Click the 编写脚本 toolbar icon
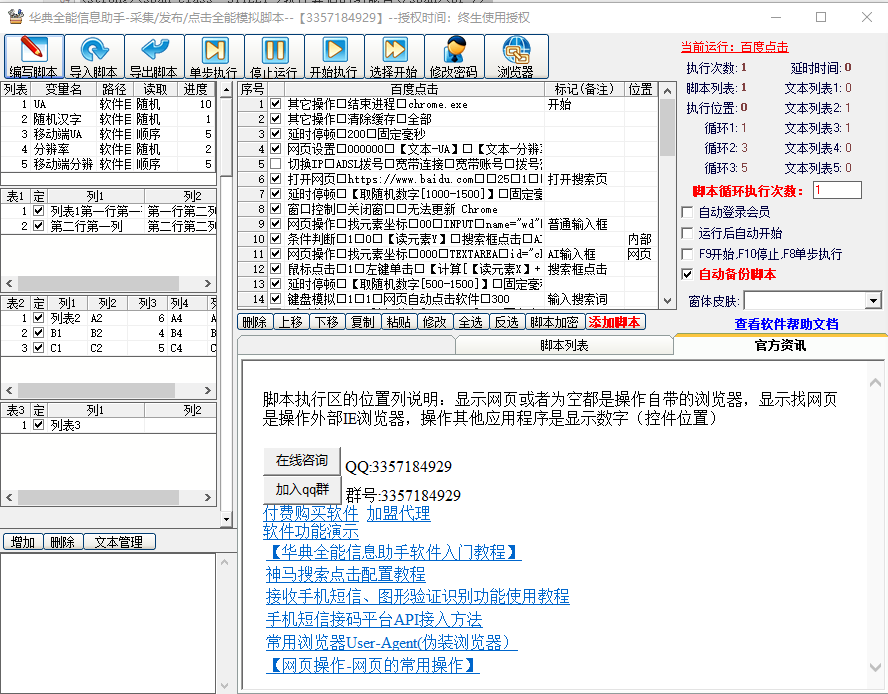 pos(33,57)
